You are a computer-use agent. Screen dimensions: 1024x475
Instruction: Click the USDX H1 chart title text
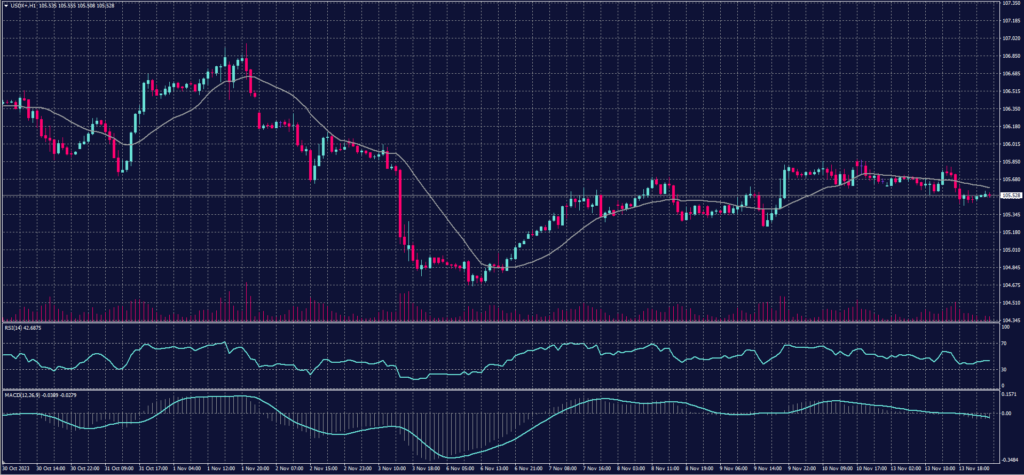click(x=24, y=5)
